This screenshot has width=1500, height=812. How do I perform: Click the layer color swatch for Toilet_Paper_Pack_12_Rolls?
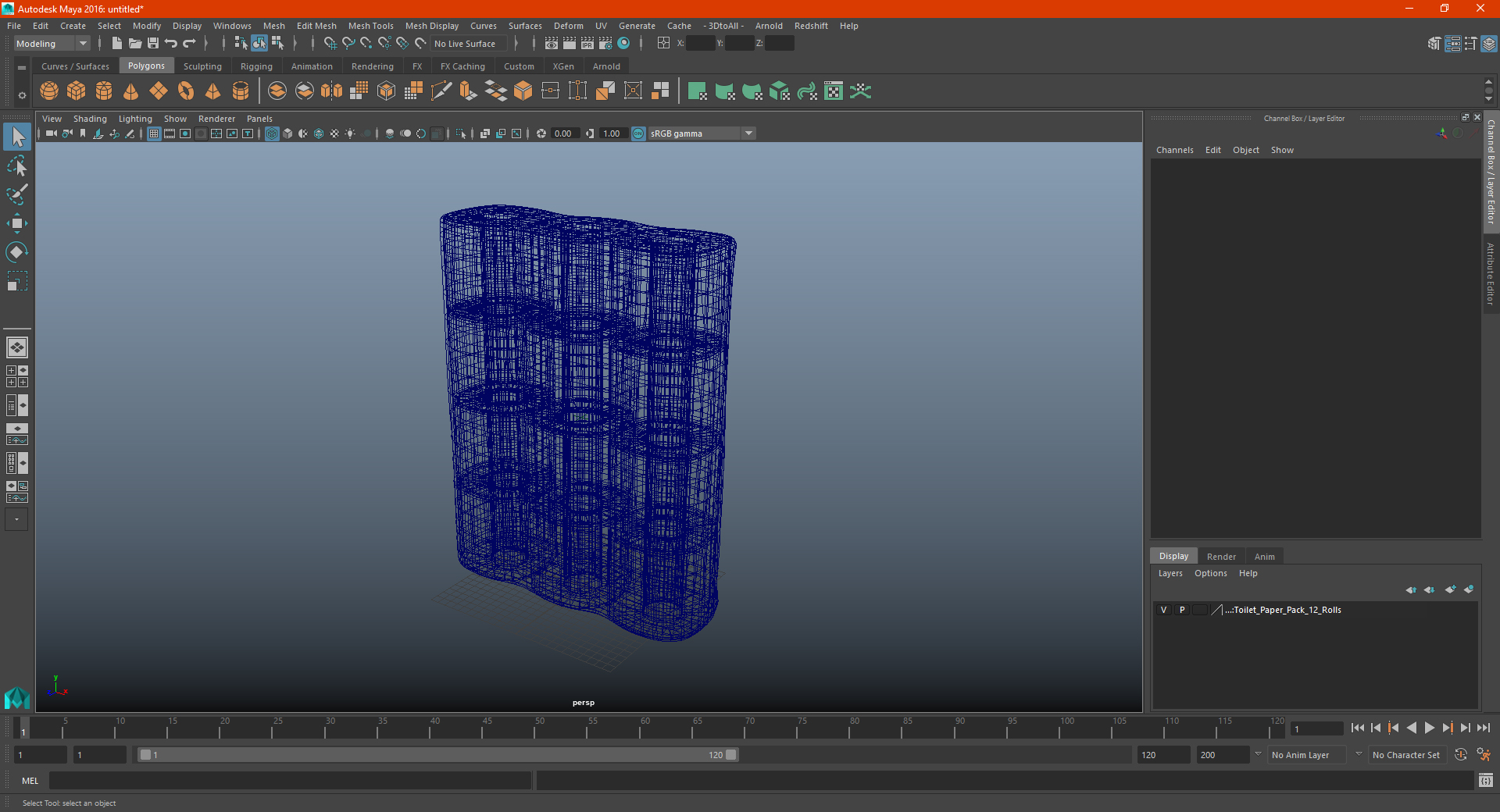point(1216,610)
